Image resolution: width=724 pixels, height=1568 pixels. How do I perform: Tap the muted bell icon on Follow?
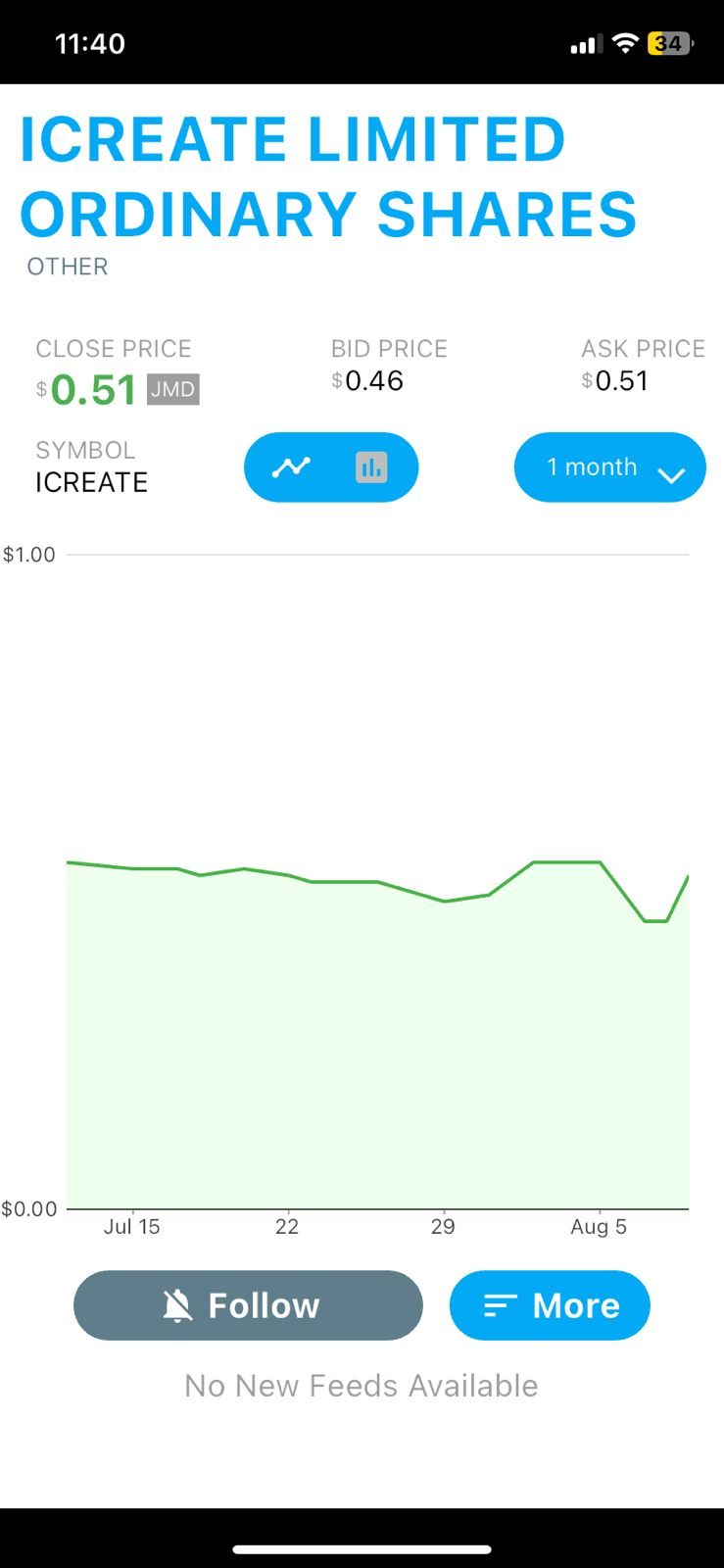pos(177,1305)
